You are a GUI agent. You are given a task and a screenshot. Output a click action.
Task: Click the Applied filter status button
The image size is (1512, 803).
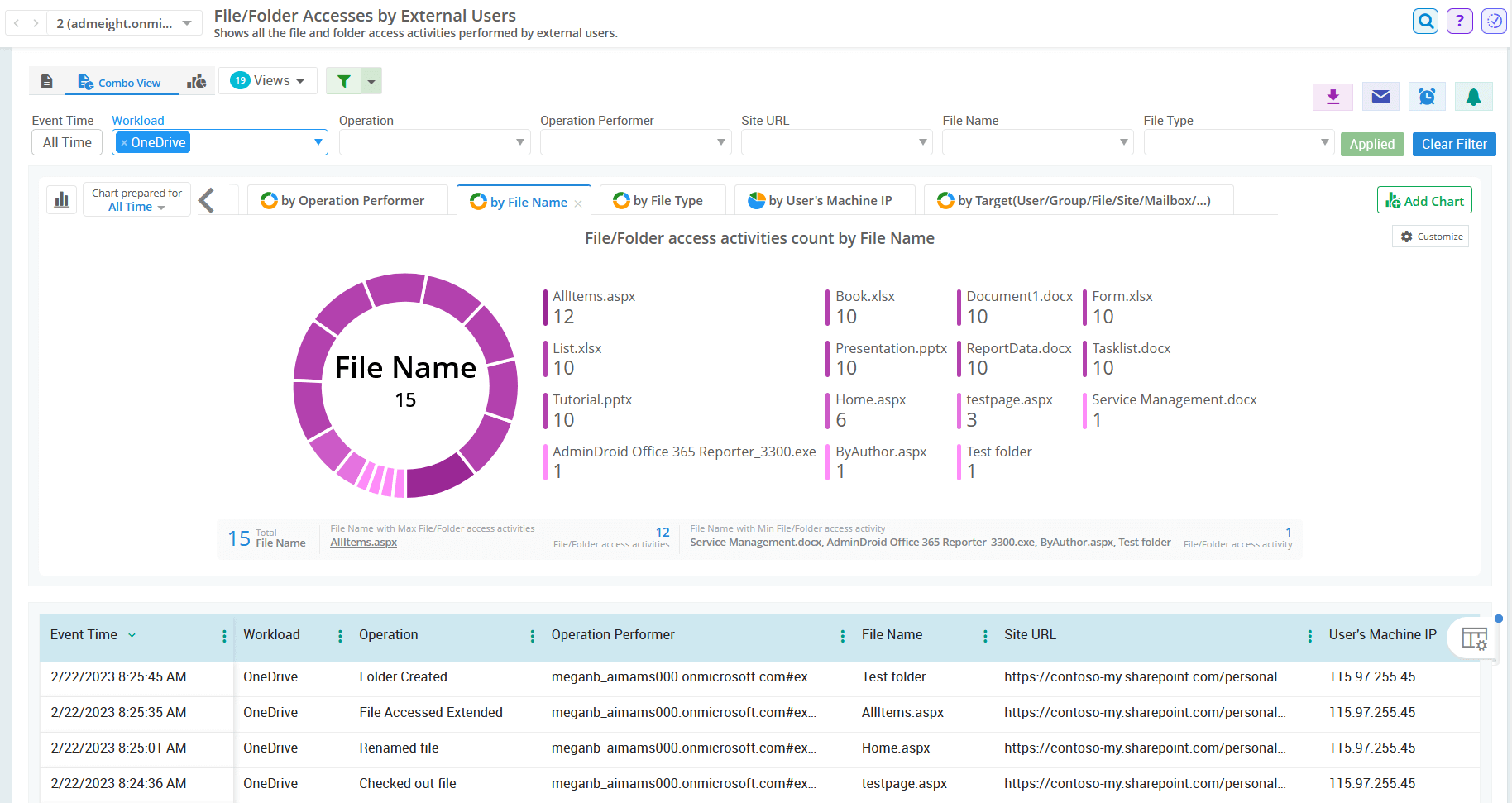1372,144
